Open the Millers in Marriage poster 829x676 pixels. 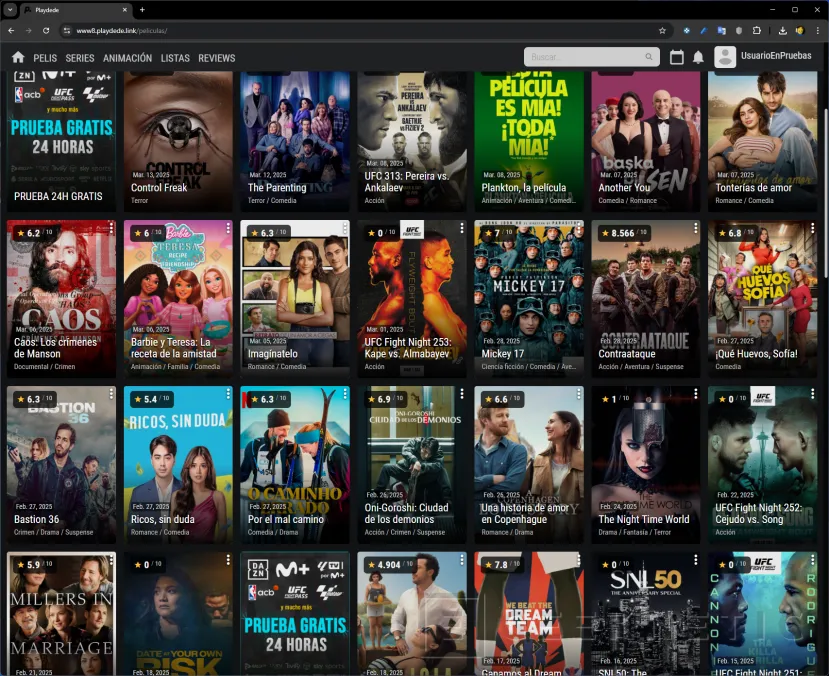61,614
